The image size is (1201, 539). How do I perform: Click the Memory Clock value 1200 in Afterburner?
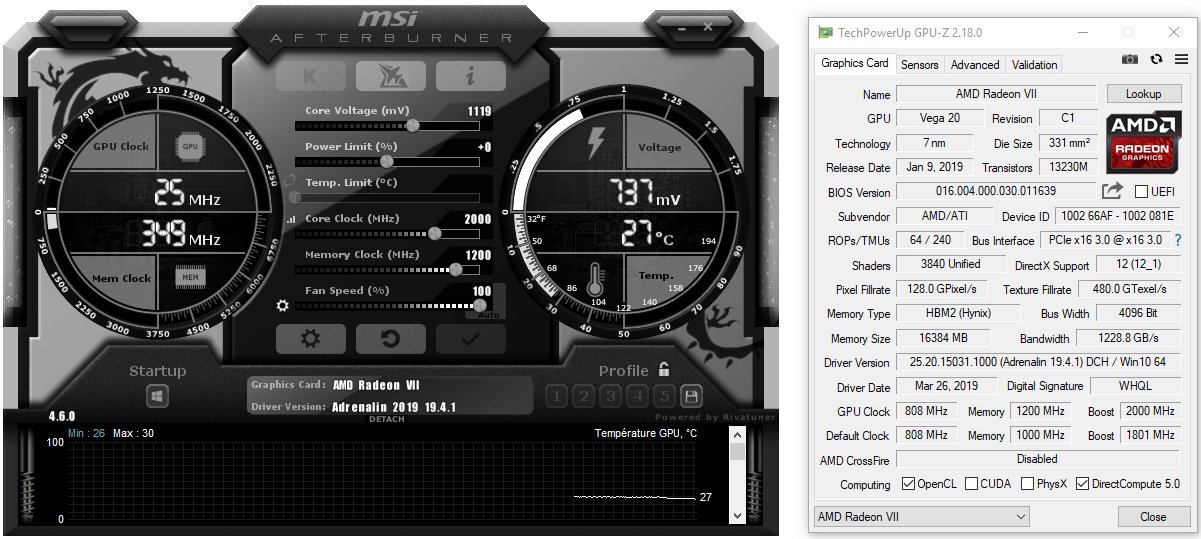(x=478, y=255)
